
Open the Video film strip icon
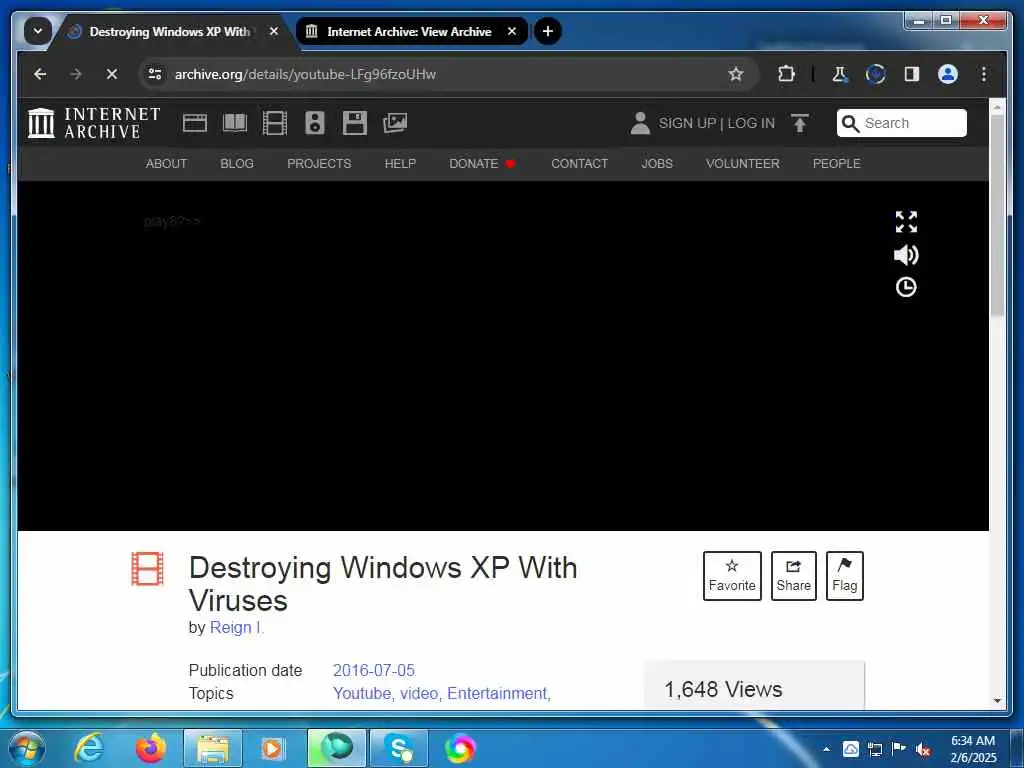275,123
